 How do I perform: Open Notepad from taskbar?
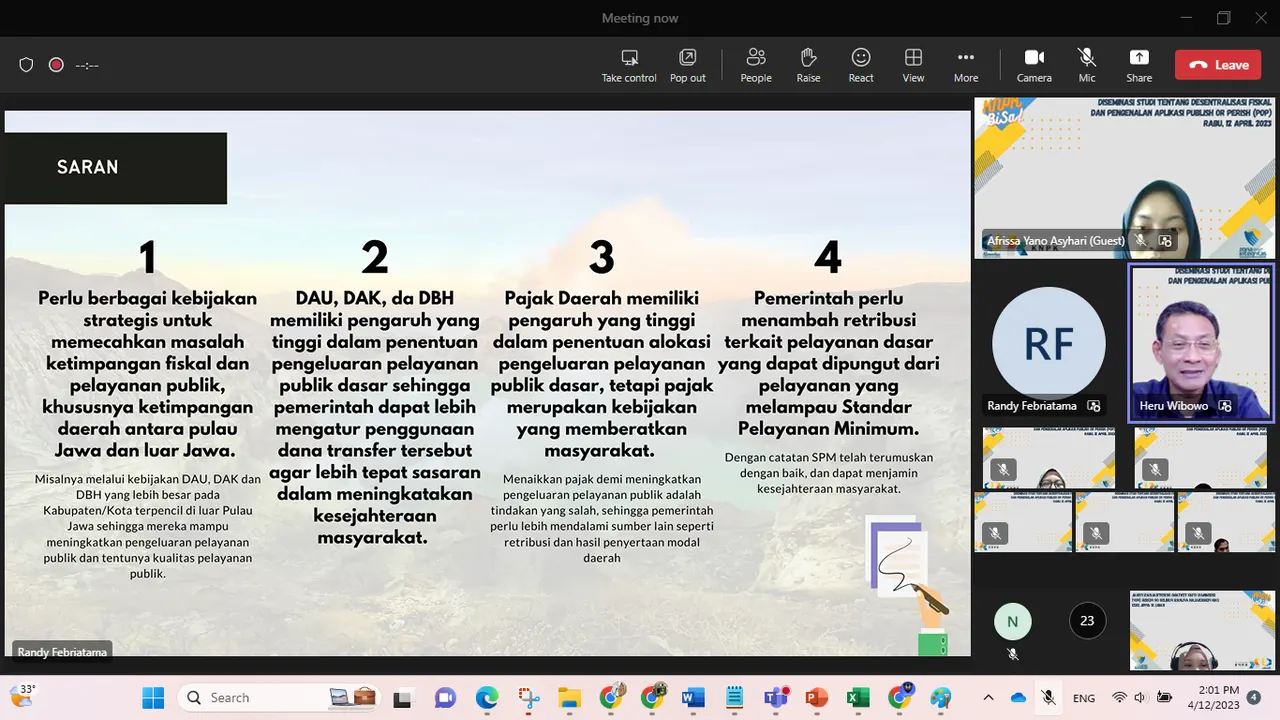pyautogui.click(x=734, y=697)
